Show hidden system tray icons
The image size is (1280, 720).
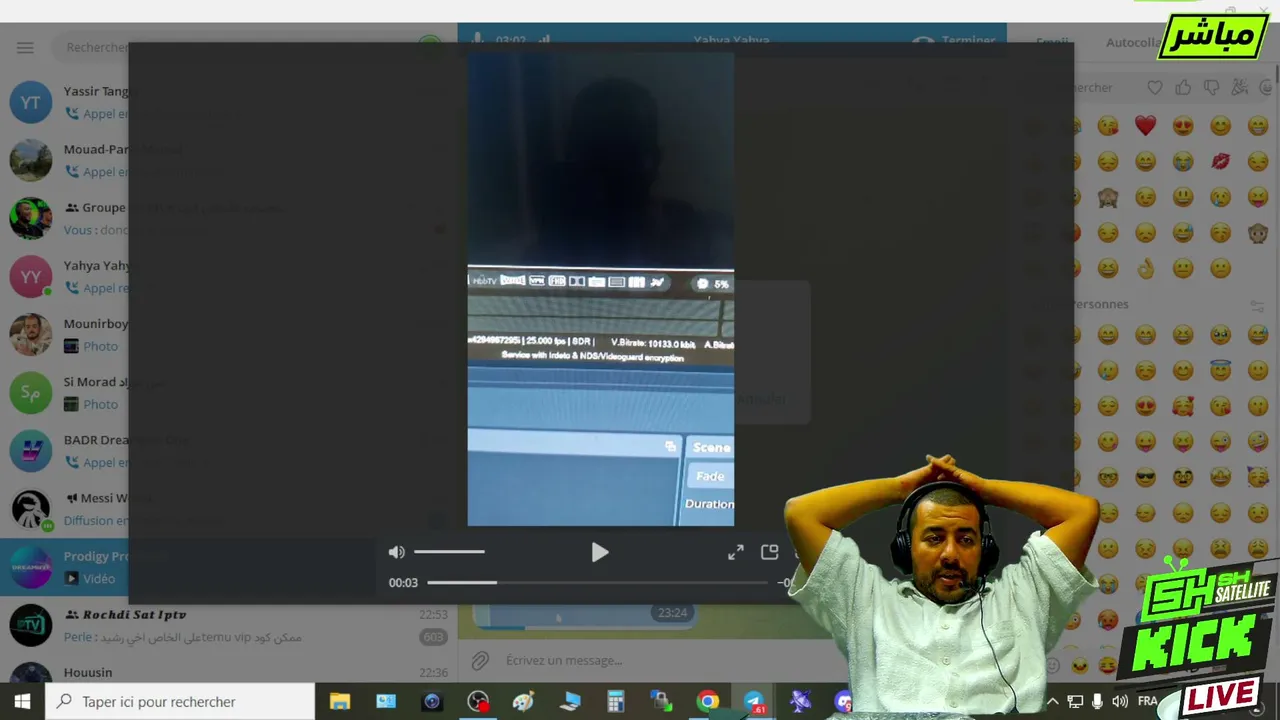point(1052,701)
